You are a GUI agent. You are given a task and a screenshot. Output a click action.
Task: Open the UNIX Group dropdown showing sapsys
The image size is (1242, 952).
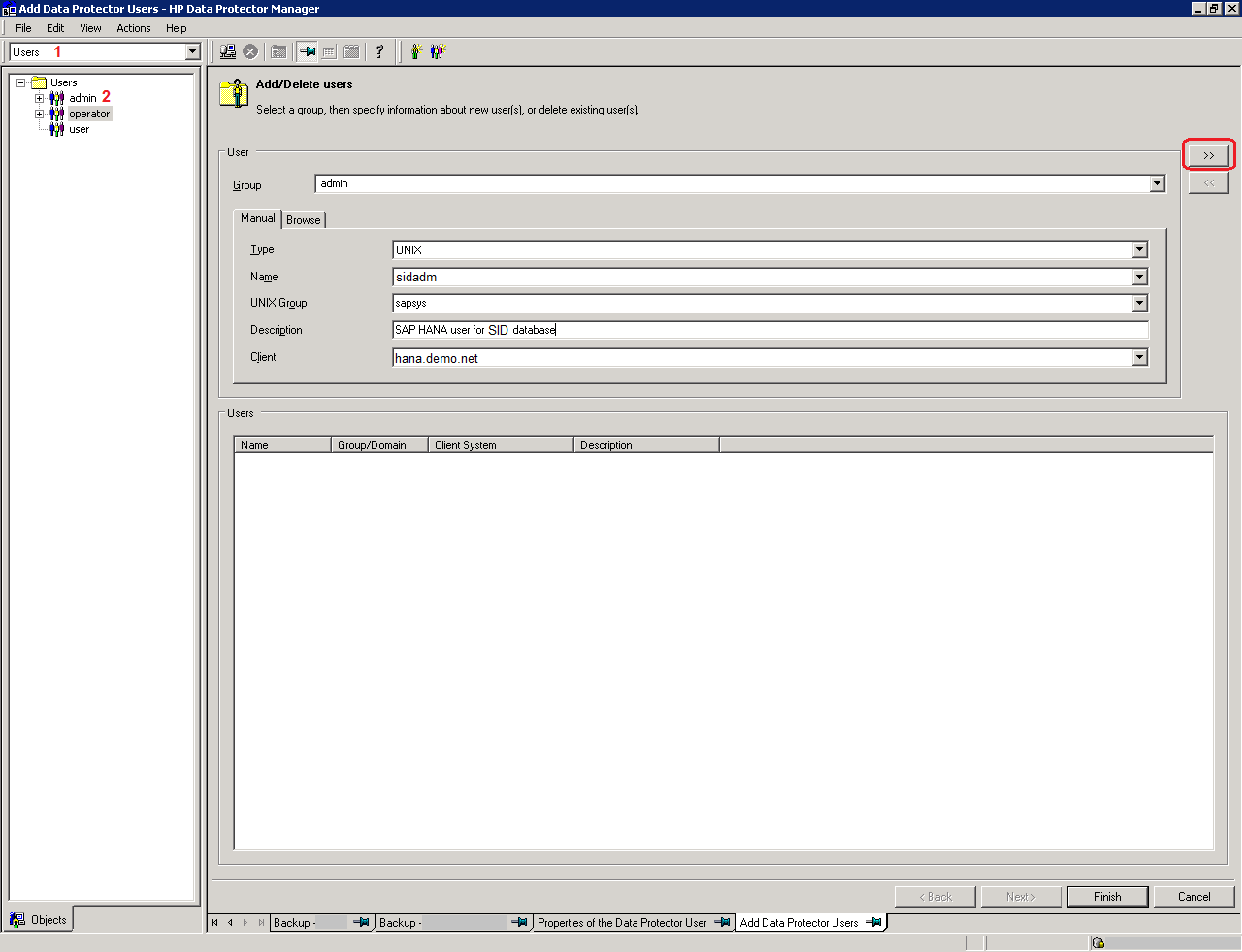[1140, 303]
